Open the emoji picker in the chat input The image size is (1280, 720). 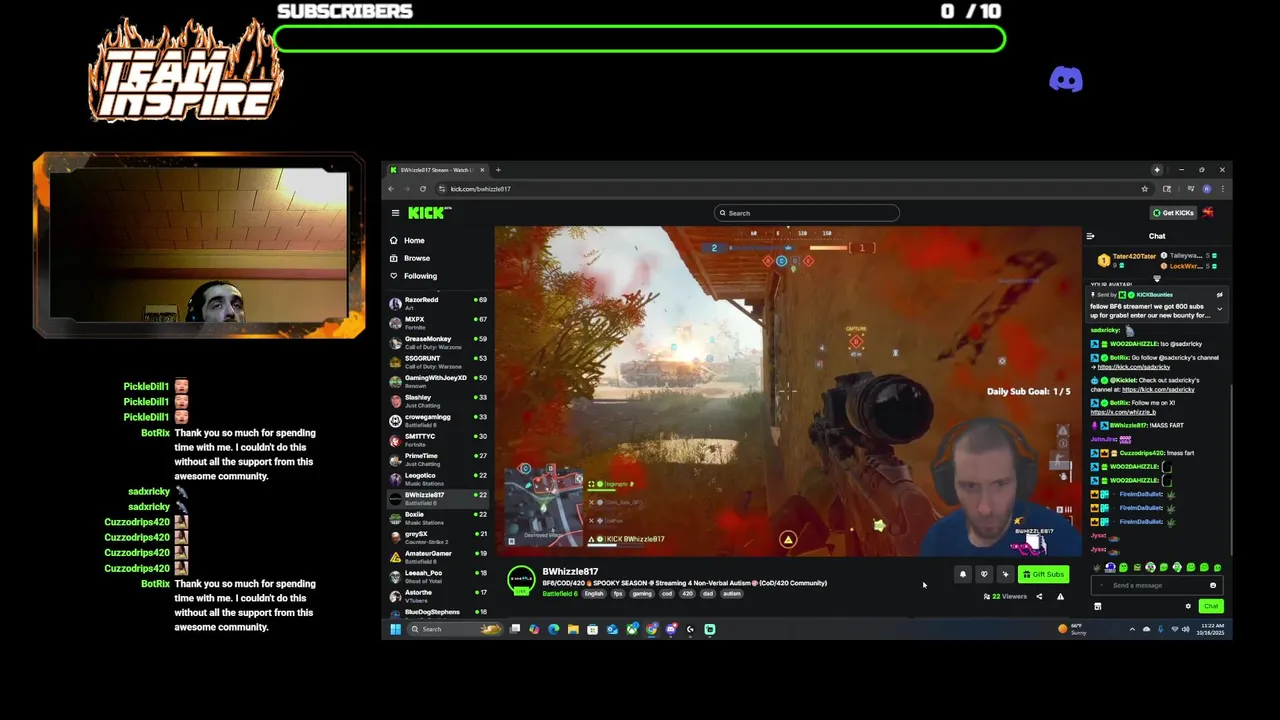pos(1213,585)
